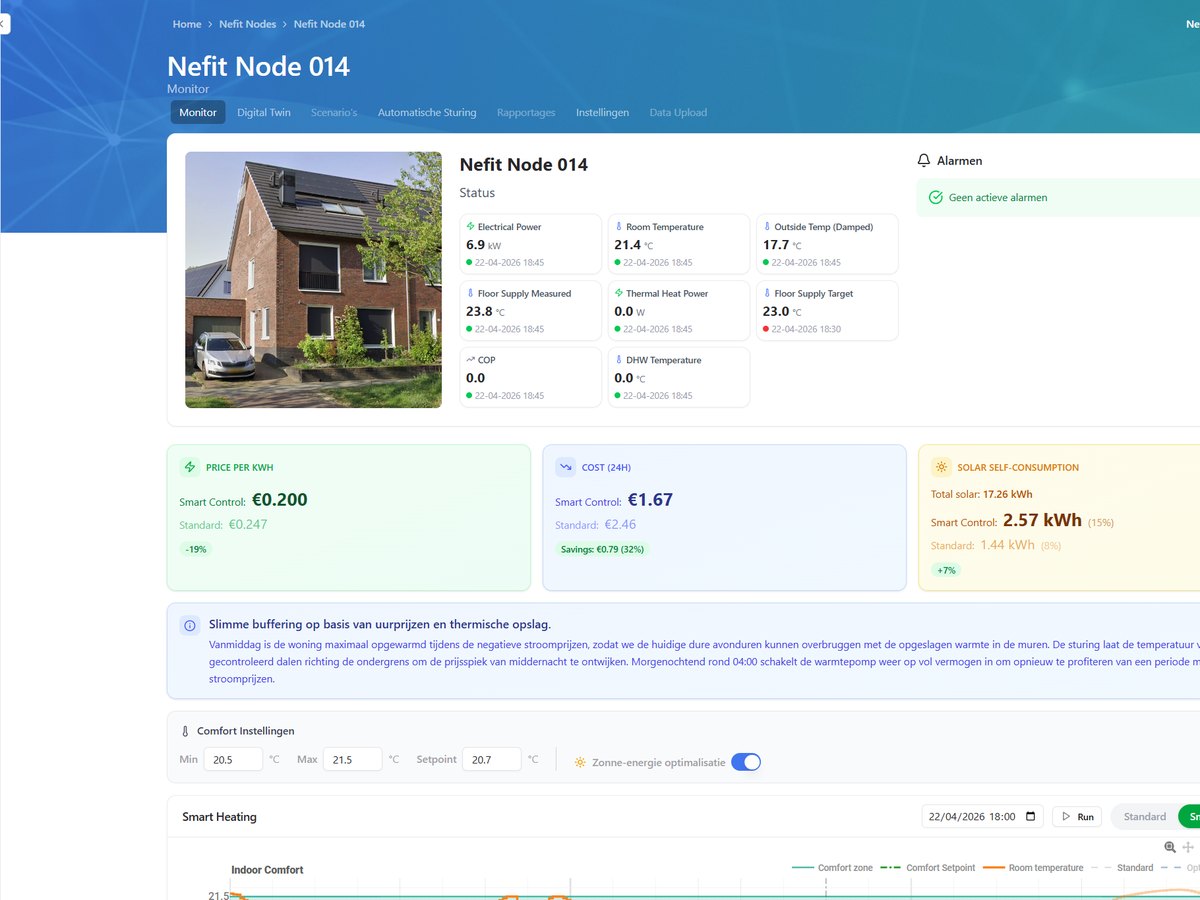The width and height of the screenshot is (1200, 900).
Task: Click the Room Temperature 21.4 °C card
Action: pyautogui.click(x=678, y=244)
